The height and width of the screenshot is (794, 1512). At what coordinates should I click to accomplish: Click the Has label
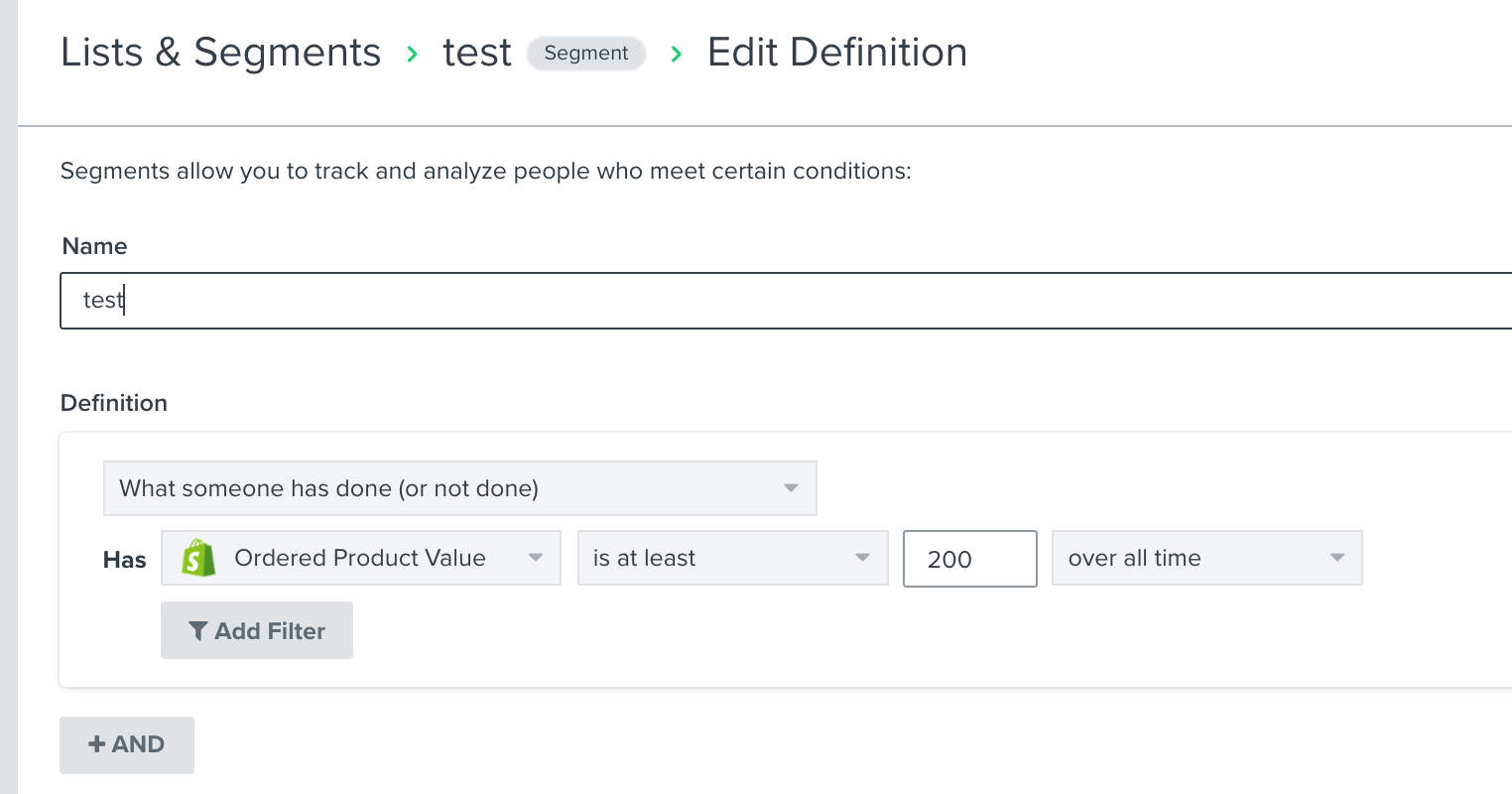tap(125, 560)
